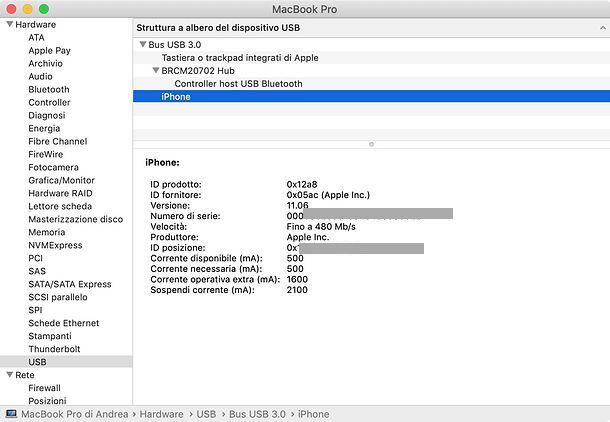Screen dimensions: 610x422
Task: Click the sort chevron in USB tree header
Action: (x=603, y=28)
